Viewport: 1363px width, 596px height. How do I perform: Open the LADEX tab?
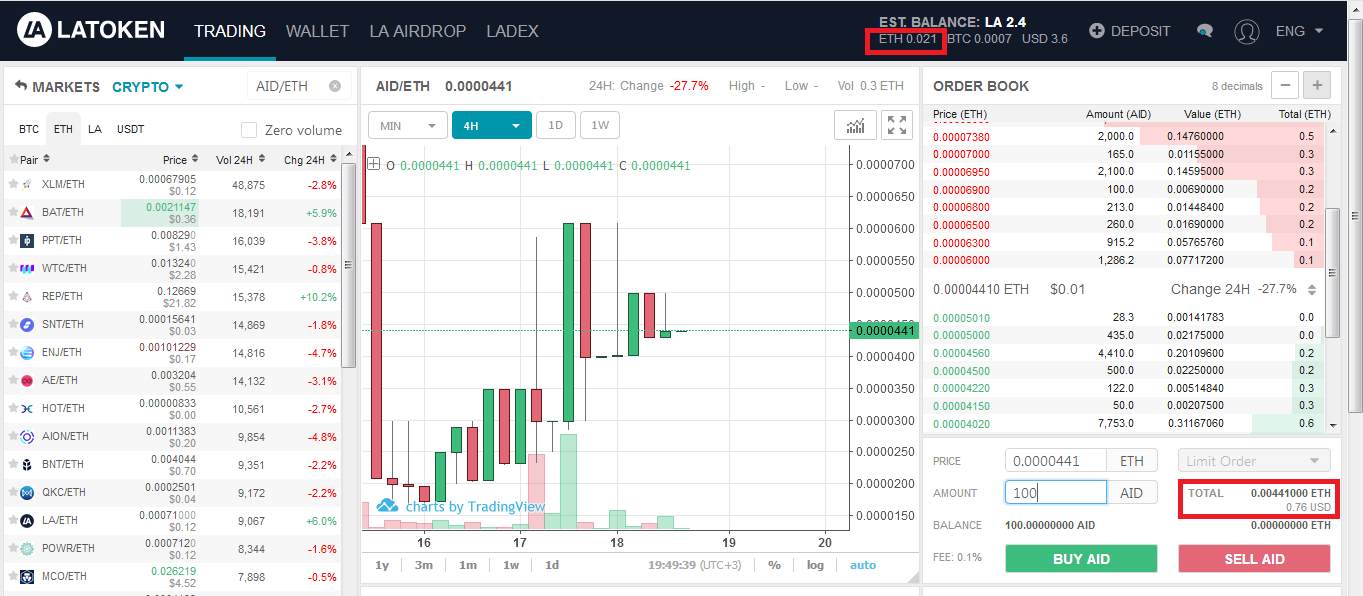[x=512, y=31]
